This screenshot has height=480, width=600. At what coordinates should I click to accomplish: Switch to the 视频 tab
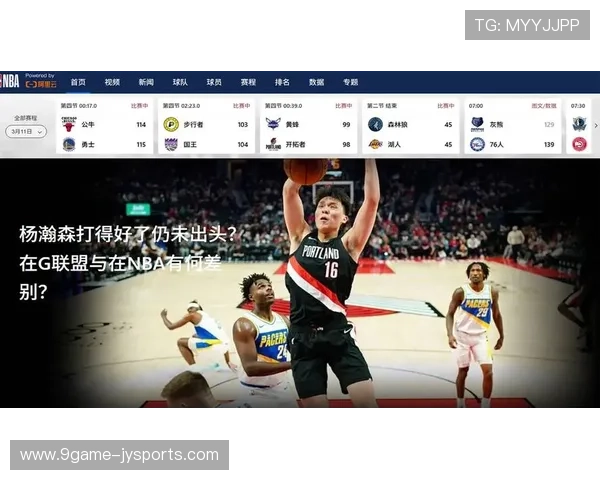tap(112, 82)
